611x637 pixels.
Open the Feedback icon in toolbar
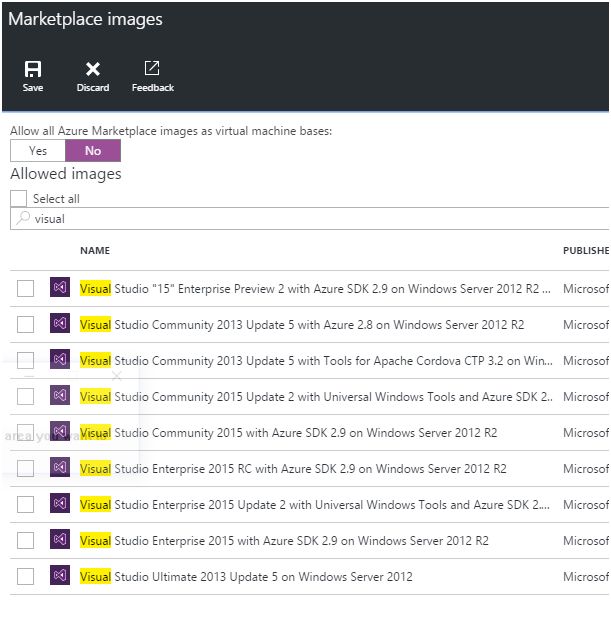pyautogui.click(x=152, y=69)
